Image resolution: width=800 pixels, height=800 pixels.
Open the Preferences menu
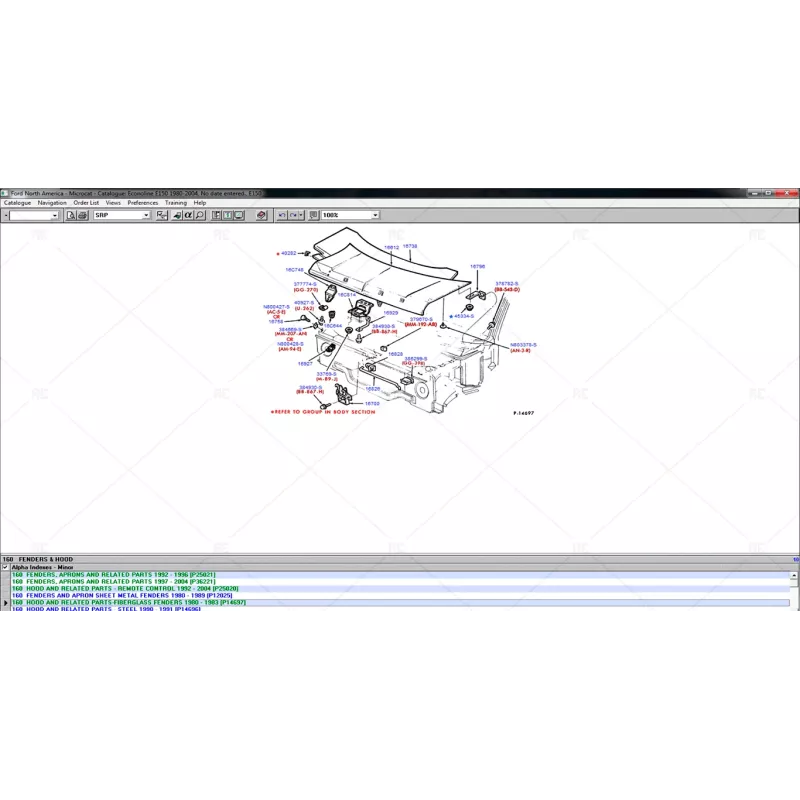pos(142,203)
